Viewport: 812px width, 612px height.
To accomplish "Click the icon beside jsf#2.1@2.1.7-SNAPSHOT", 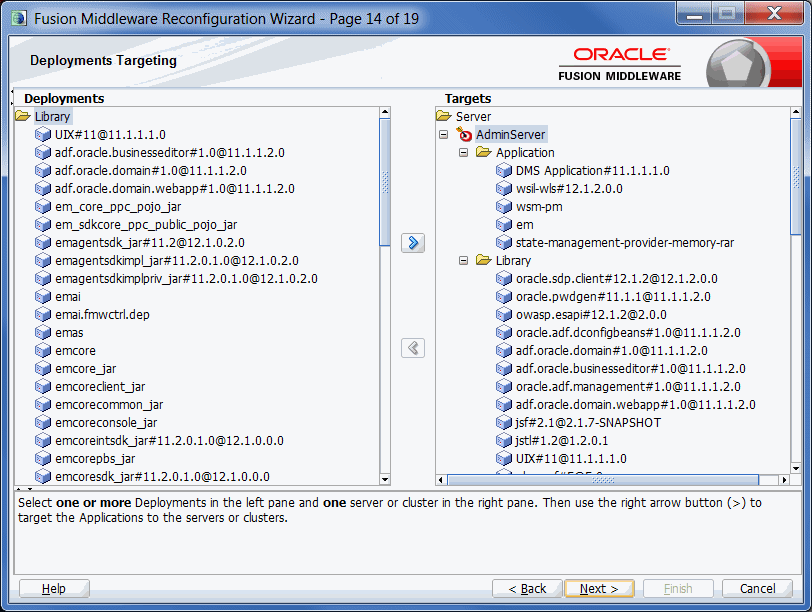I will pyautogui.click(x=503, y=422).
